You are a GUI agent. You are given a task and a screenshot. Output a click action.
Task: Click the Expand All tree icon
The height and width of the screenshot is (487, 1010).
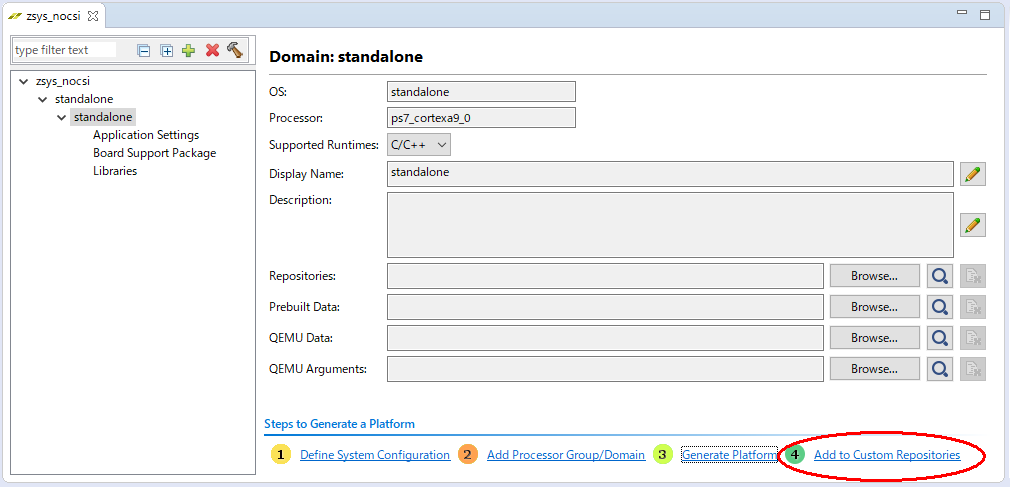tap(167, 50)
